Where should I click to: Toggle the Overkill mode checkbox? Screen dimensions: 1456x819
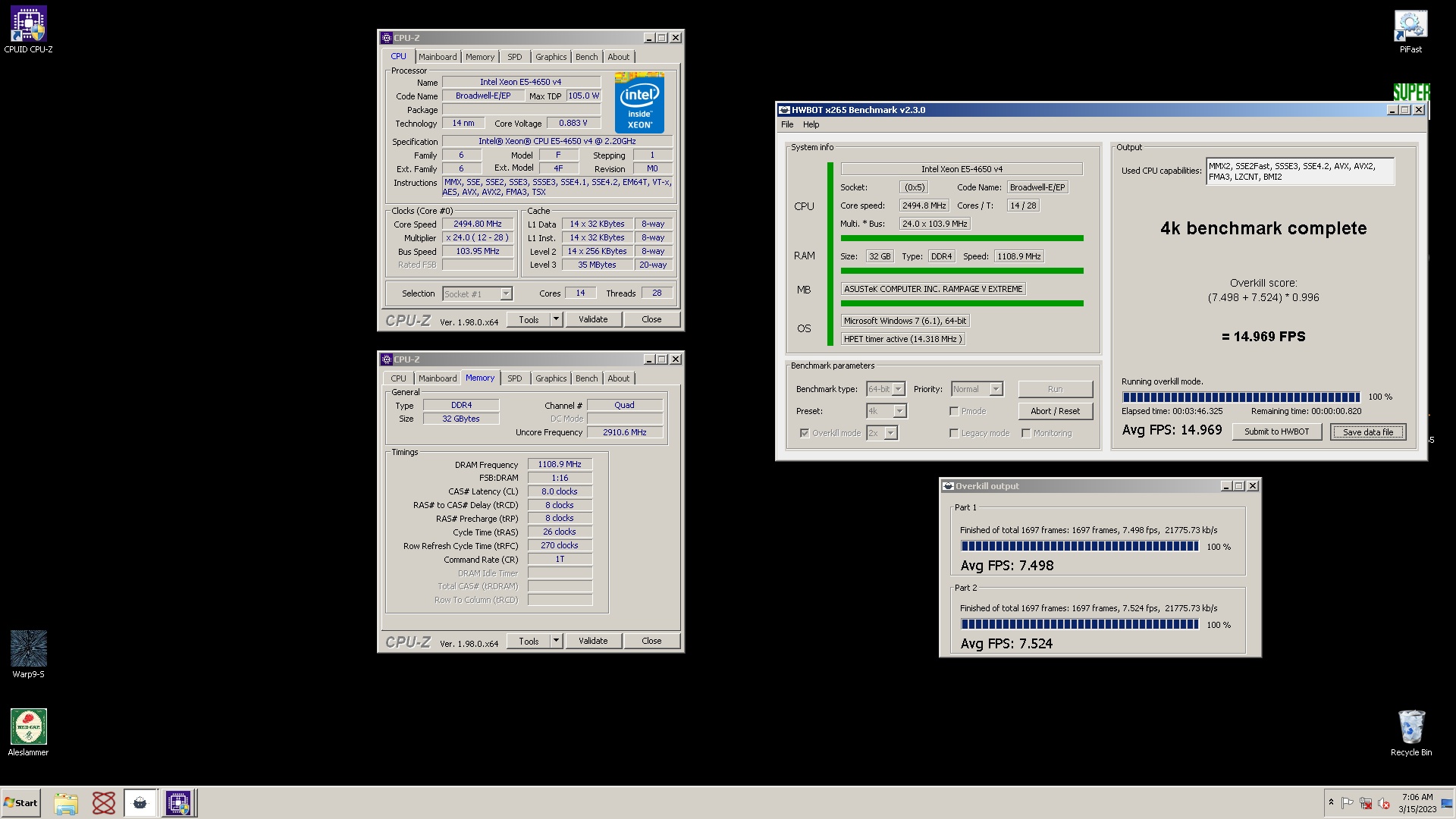click(805, 433)
